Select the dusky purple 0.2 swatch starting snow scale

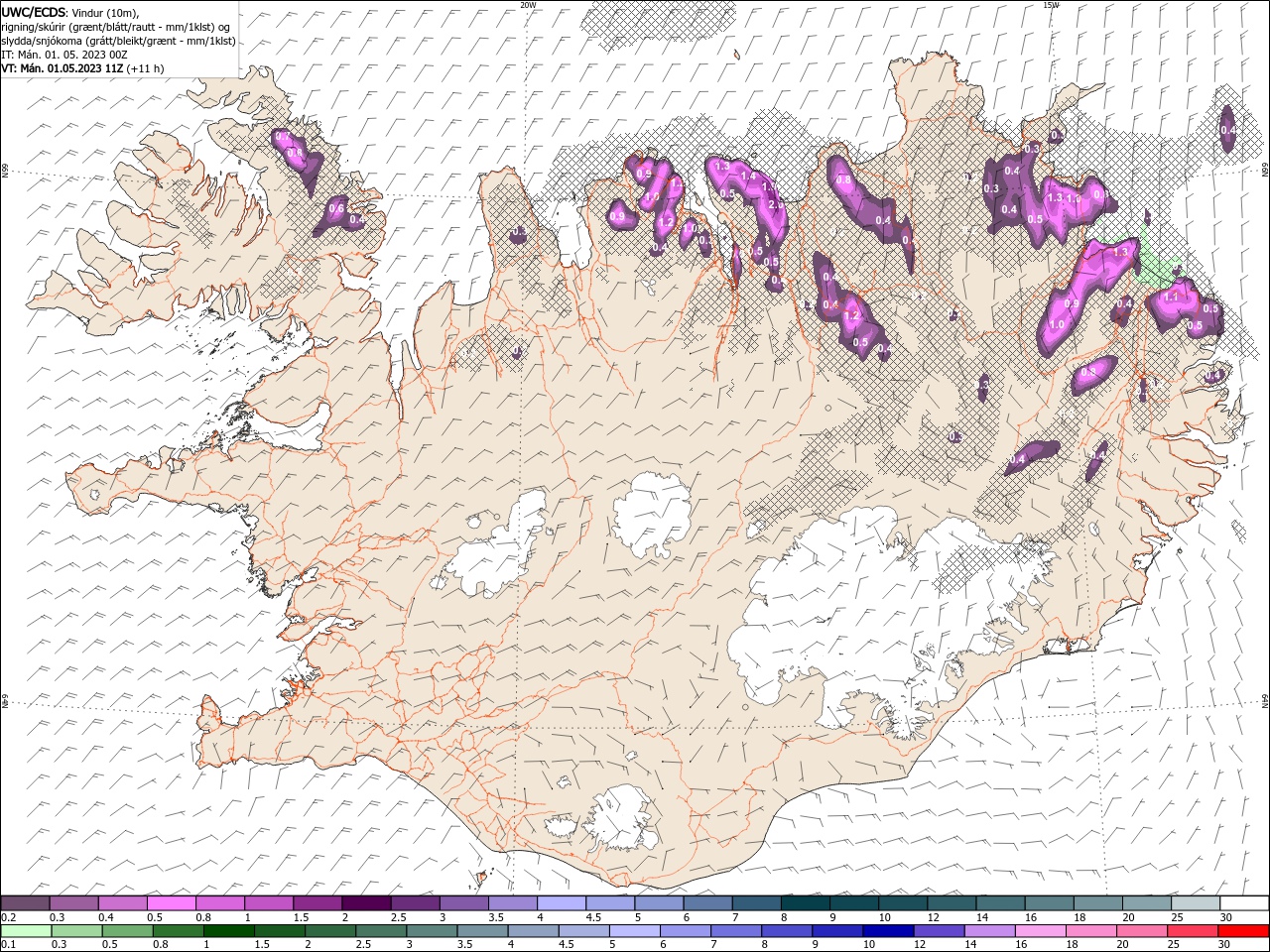tap(25, 903)
